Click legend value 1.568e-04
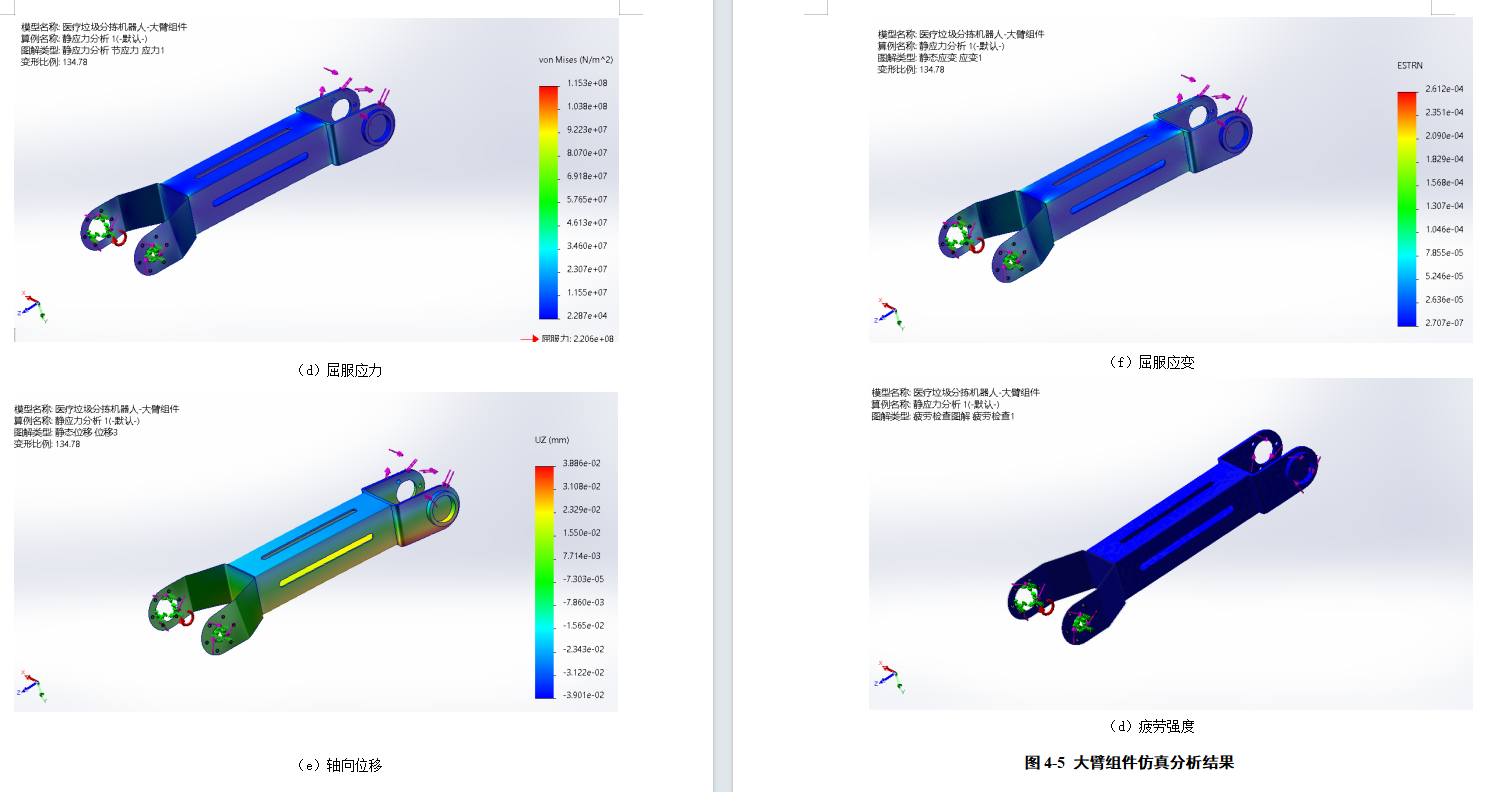Viewport: 1497px width, 792px height. click(x=1445, y=183)
